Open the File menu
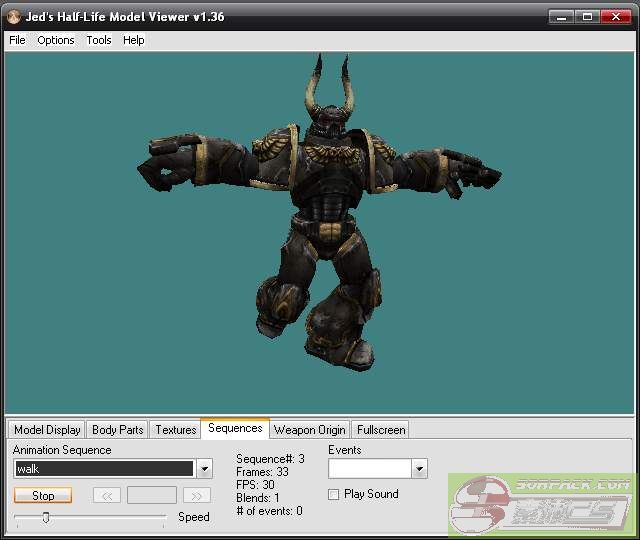Screen dimensions: 640x540 coord(17,40)
